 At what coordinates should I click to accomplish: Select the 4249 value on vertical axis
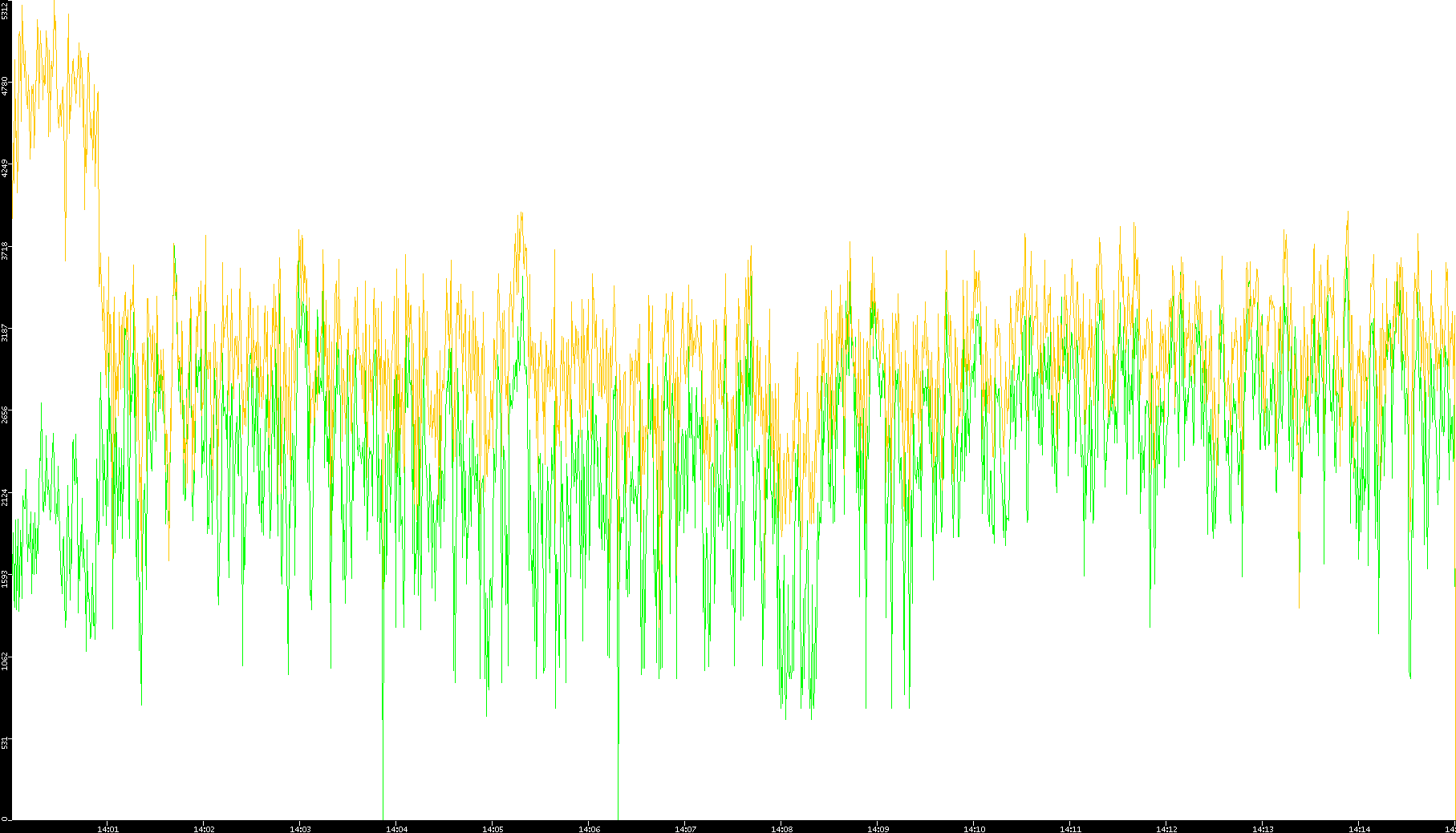tap(6, 168)
